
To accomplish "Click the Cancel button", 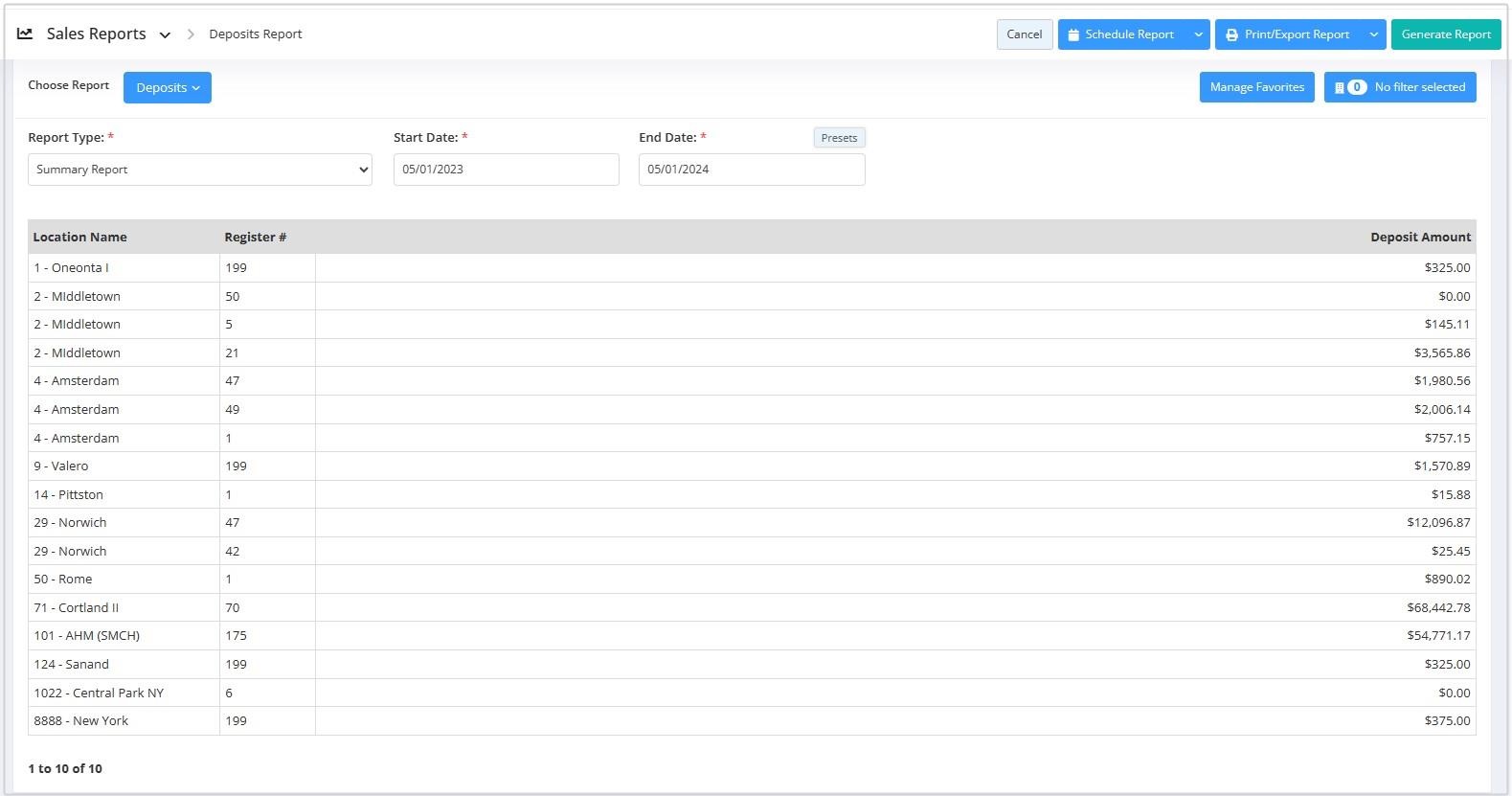I will point(1025,34).
